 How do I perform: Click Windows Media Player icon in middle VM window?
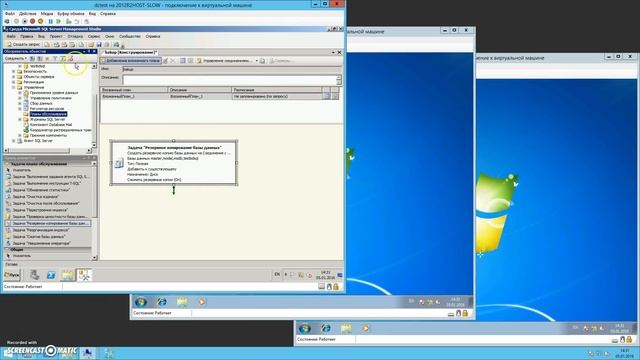click(202, 302)
